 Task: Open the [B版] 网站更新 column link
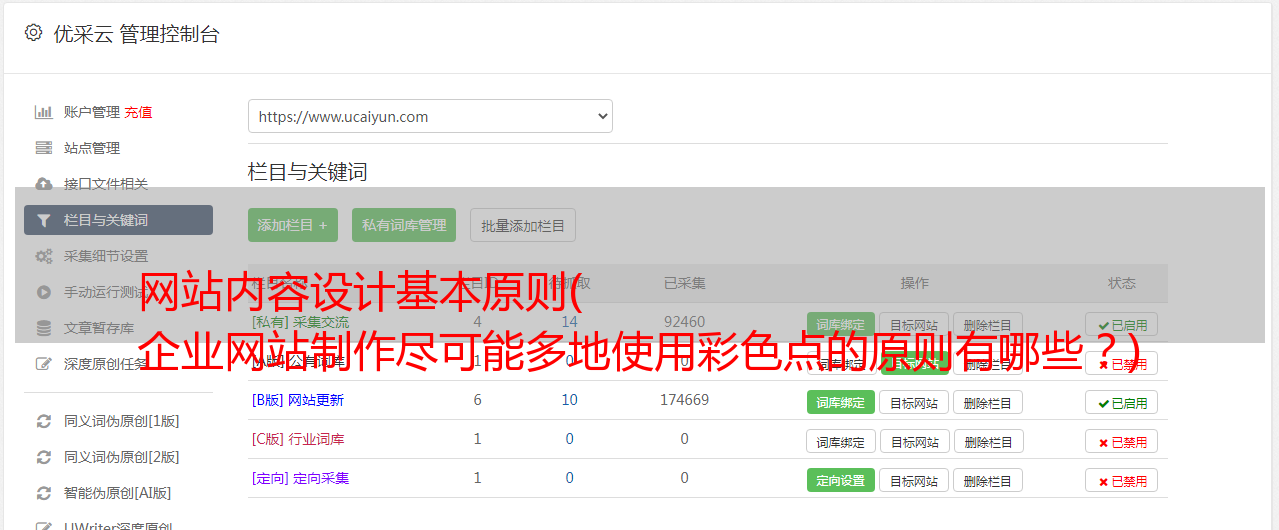298,400
